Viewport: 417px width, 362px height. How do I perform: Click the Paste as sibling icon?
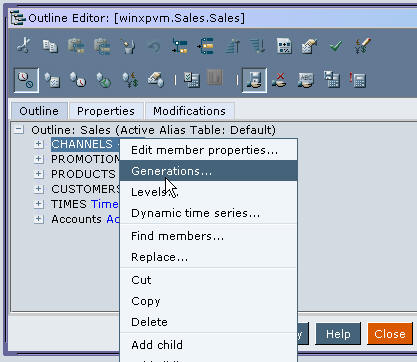coord(102,46)
